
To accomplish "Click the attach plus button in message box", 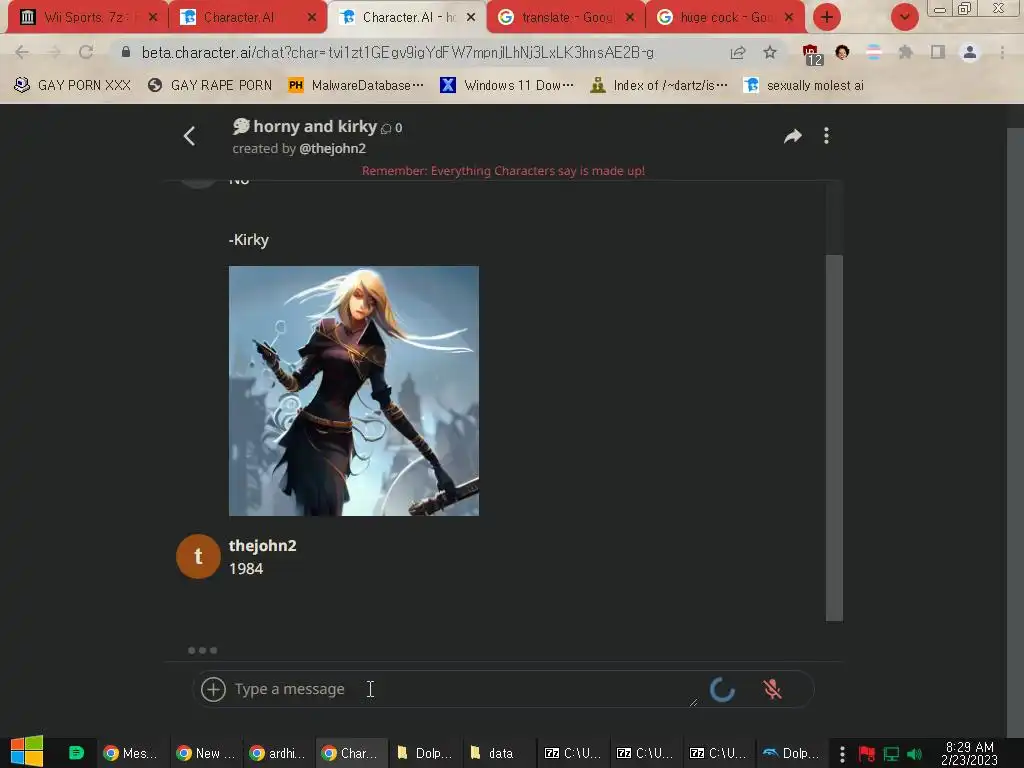I will click(x=213, y=689).
